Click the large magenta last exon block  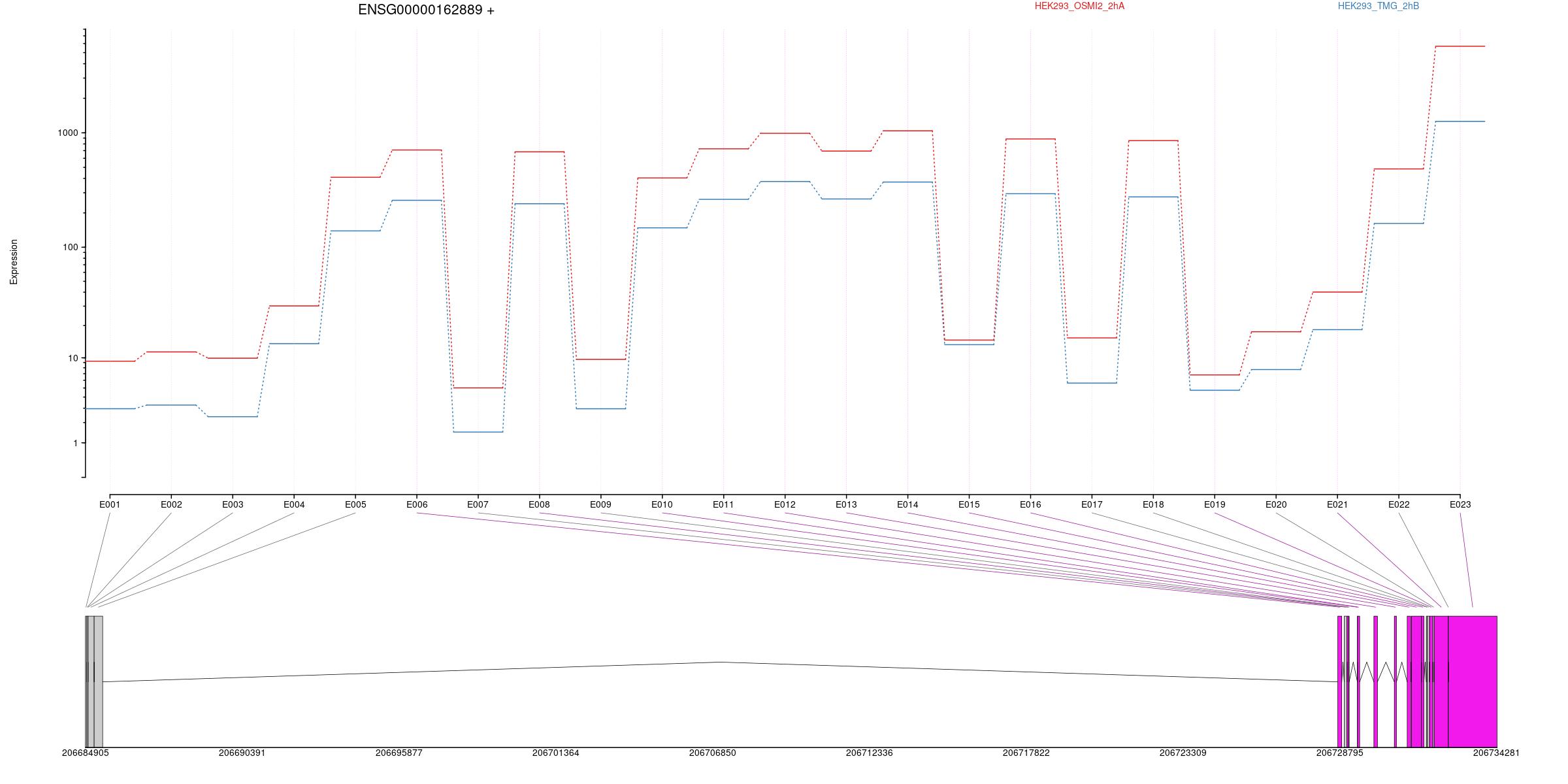point(1472,681)
